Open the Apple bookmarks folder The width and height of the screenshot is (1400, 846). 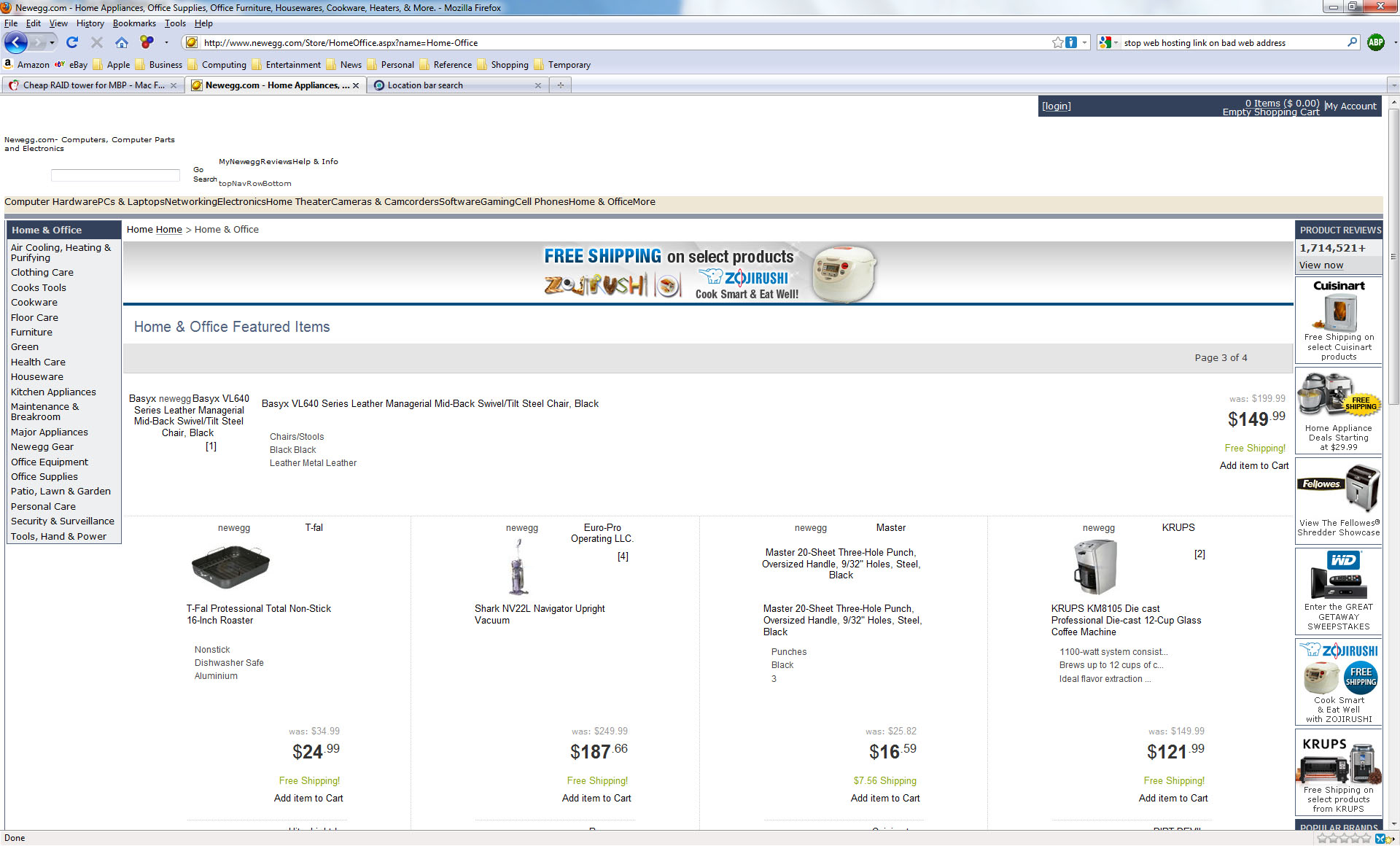coord(112,64)
